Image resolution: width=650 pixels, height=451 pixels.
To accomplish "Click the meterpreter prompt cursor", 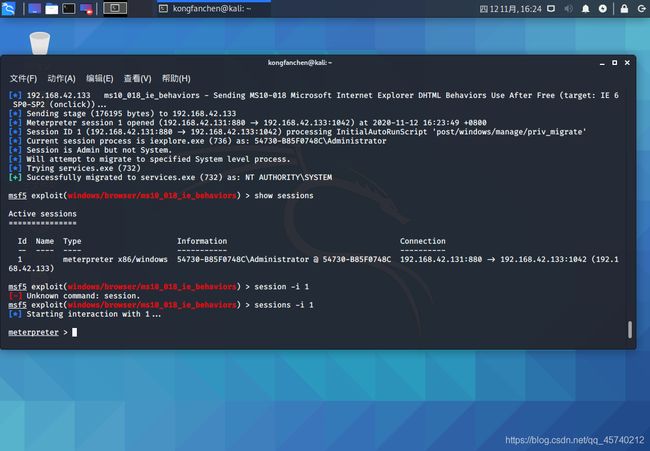I will click(75, 332).
